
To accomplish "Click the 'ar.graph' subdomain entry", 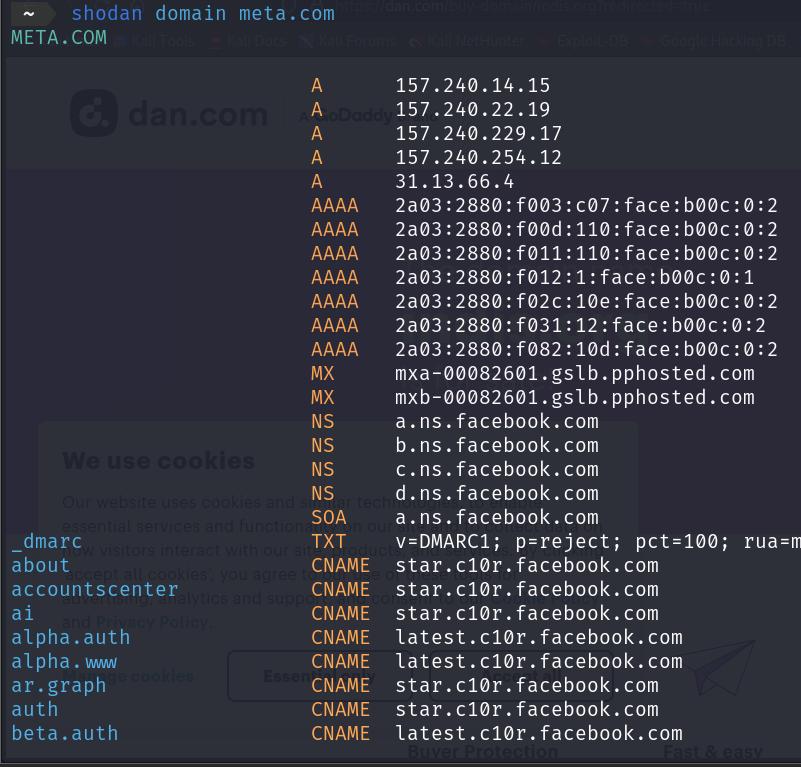I will click(59, 686).
